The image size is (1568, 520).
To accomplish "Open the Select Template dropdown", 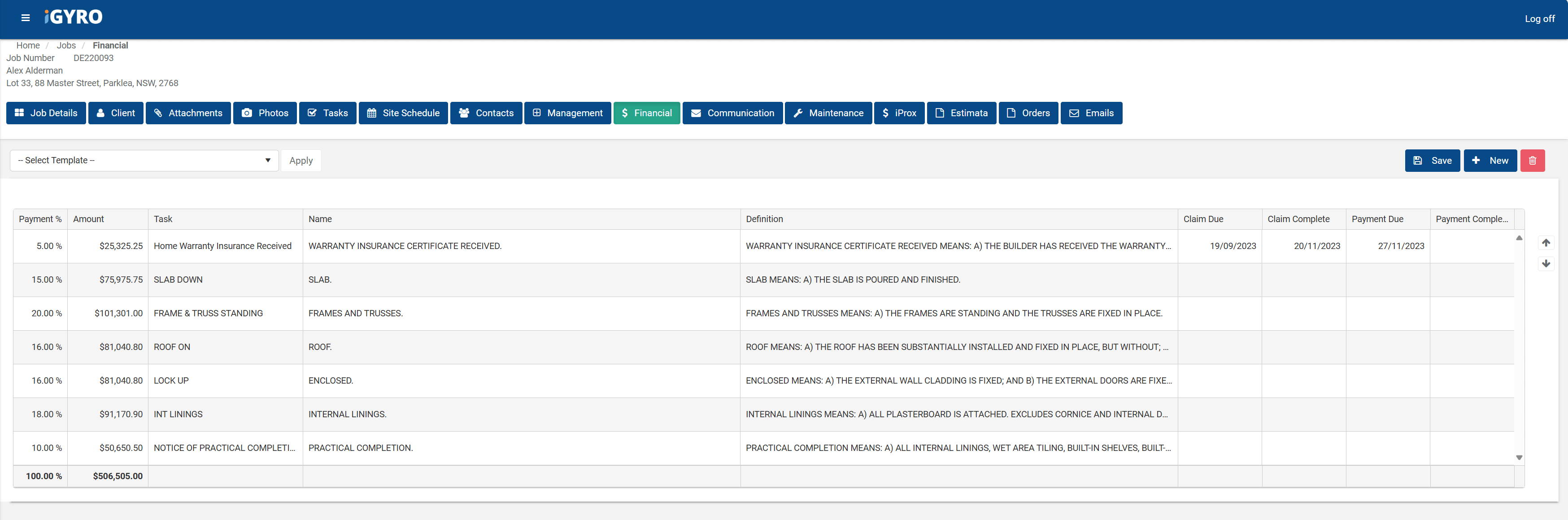I will point(144,161).
